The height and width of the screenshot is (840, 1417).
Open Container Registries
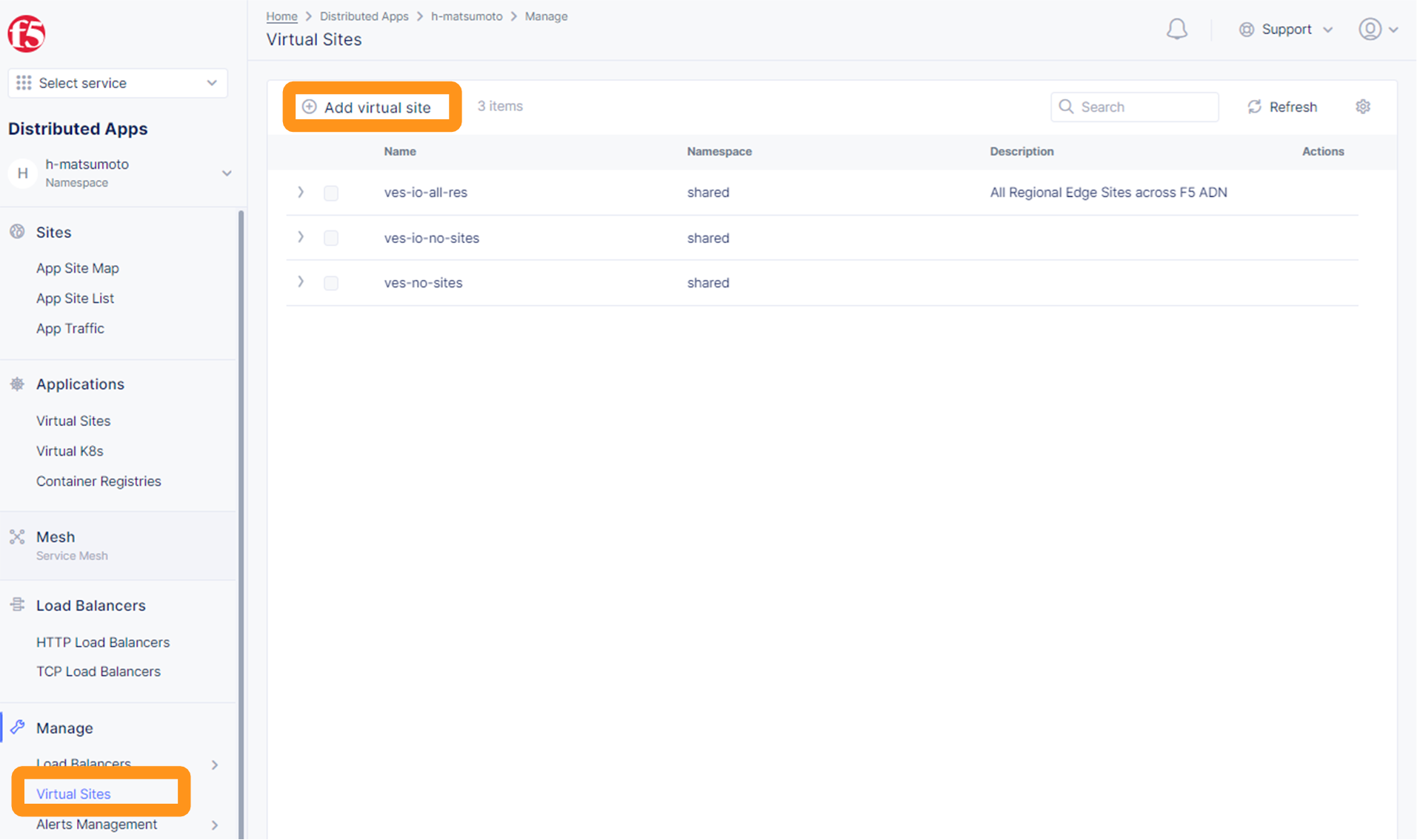99,481
